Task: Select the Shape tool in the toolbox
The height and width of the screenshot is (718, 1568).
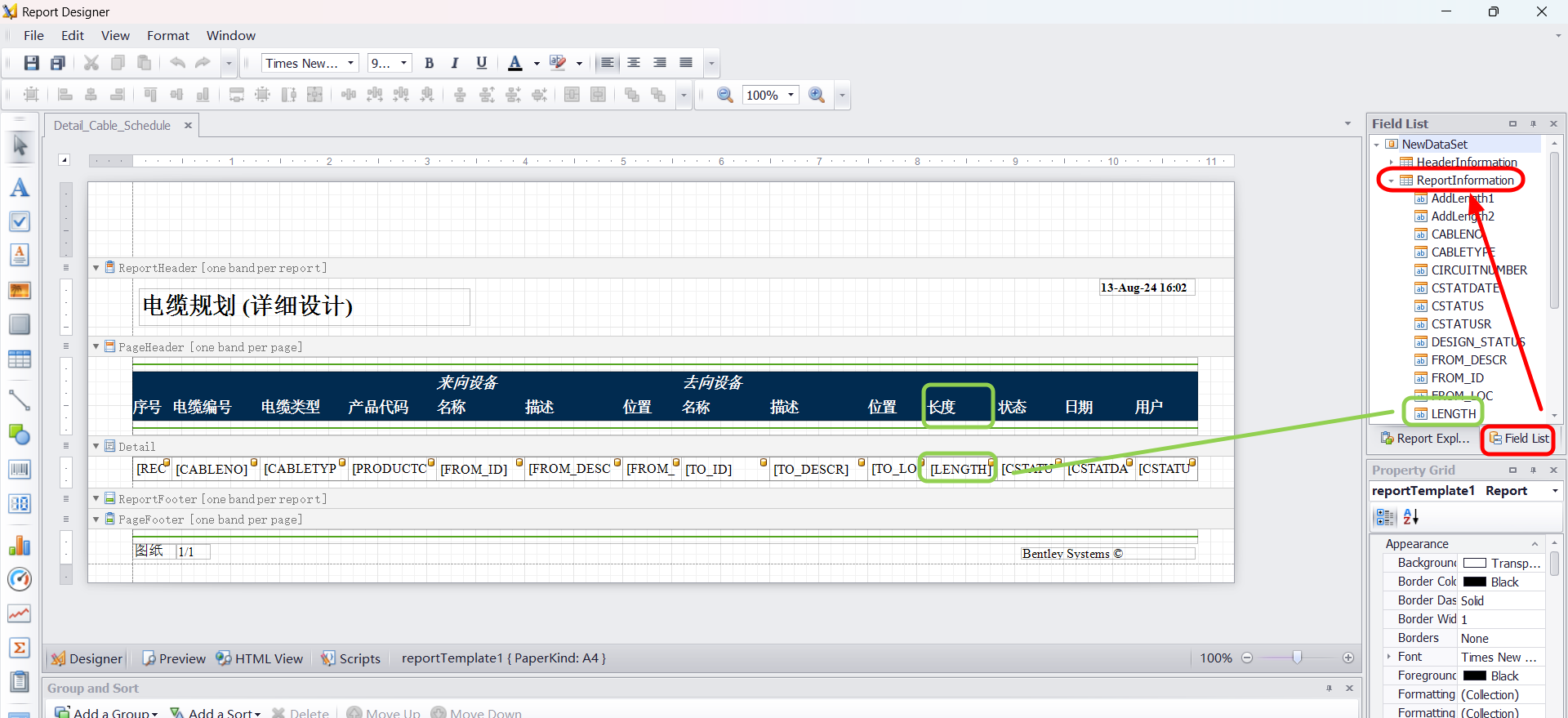Action: click(x=20, y=435)
